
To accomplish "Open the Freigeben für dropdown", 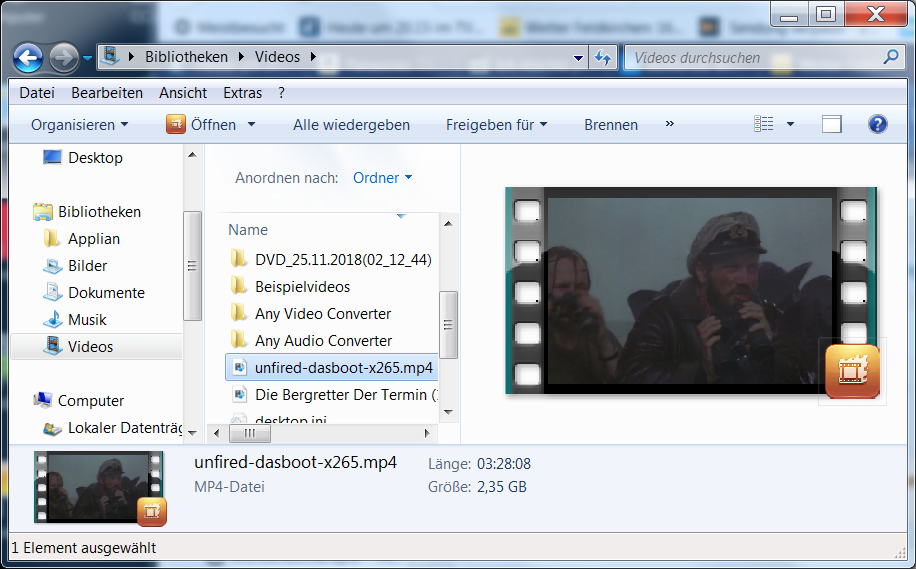I will click(x=497, y=125).
